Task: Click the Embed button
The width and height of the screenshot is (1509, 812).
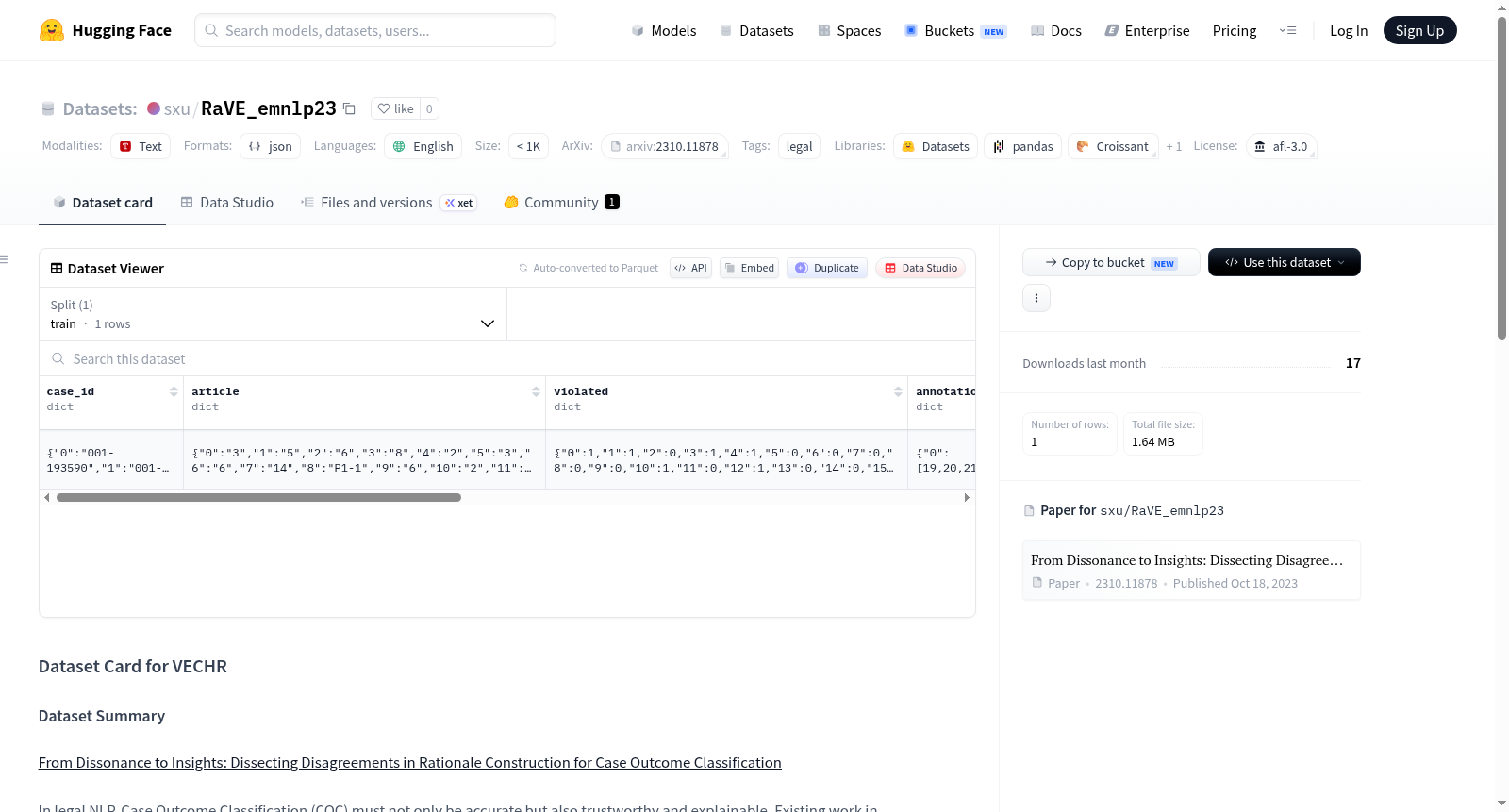Action: click(x=749, y=268)
